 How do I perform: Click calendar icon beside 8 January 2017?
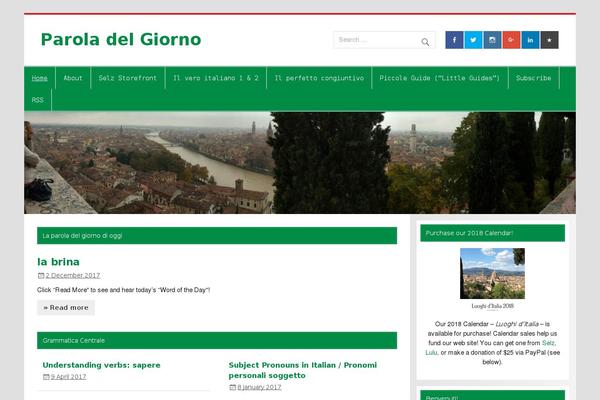[232, 387]
